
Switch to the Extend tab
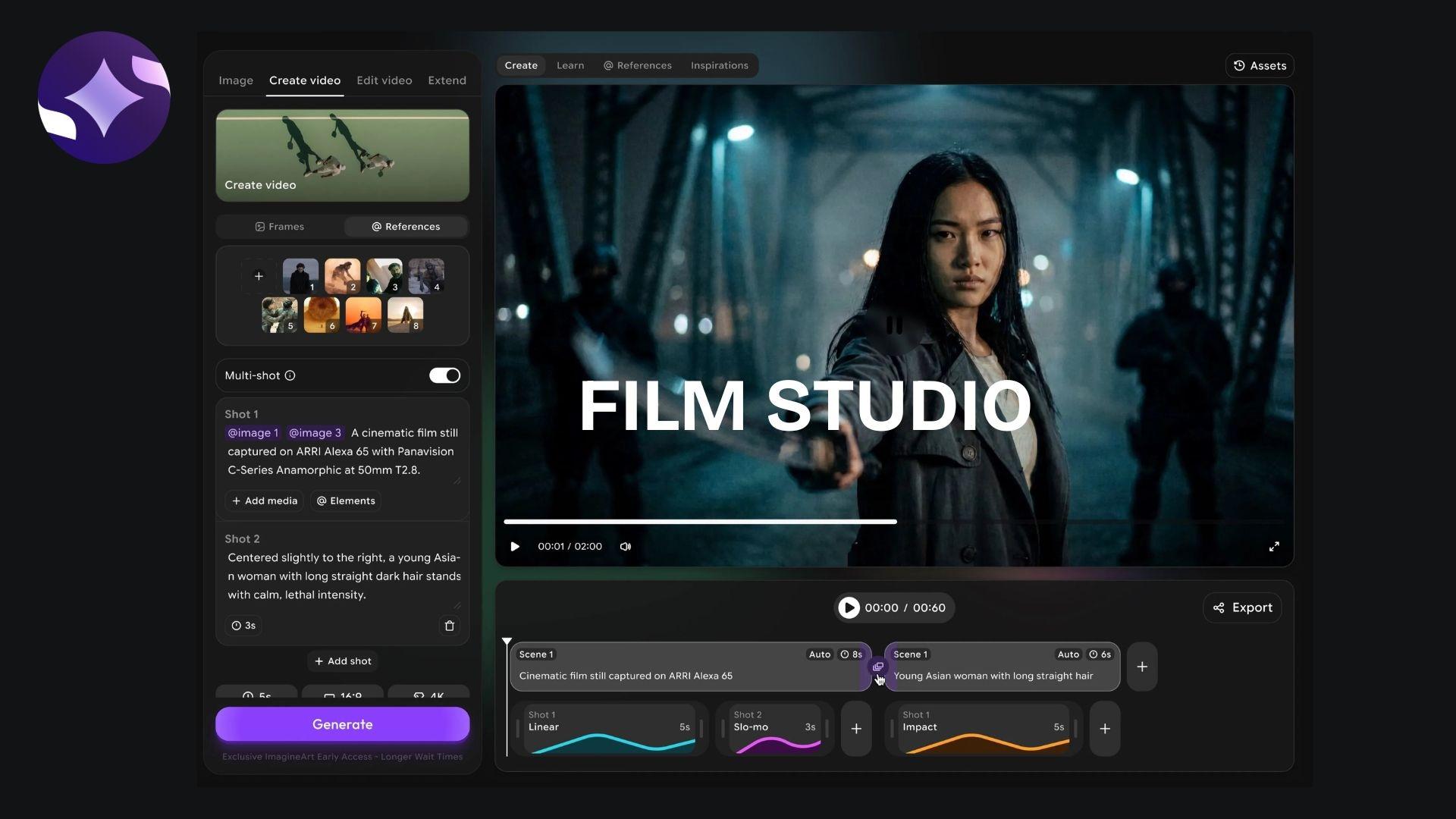[x=447, y=80]
